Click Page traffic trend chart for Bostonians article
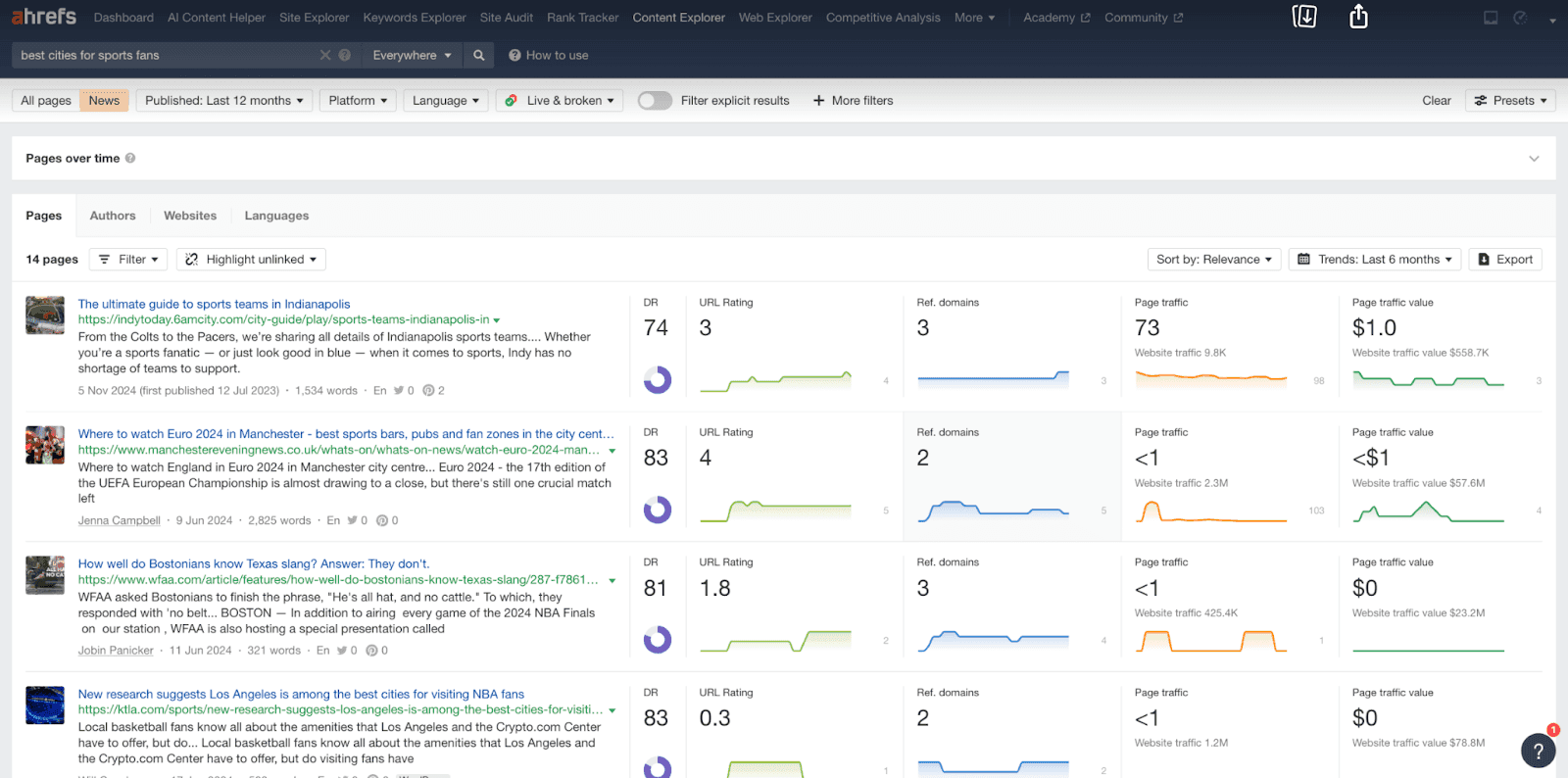This screenshot has width=1568, height=778. [x=1210, y=640]
